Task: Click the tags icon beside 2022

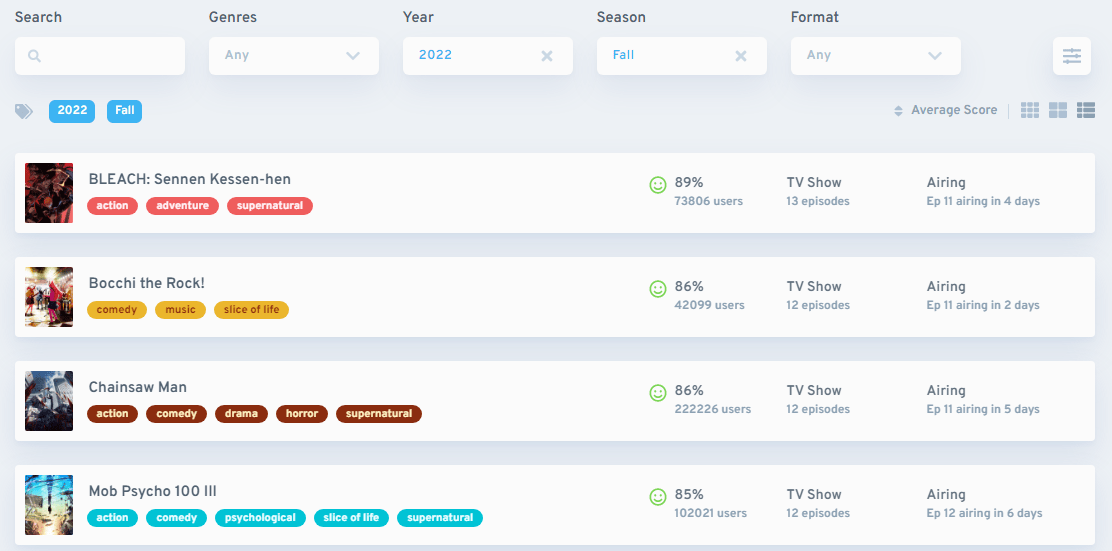Action: coord(24,111)
